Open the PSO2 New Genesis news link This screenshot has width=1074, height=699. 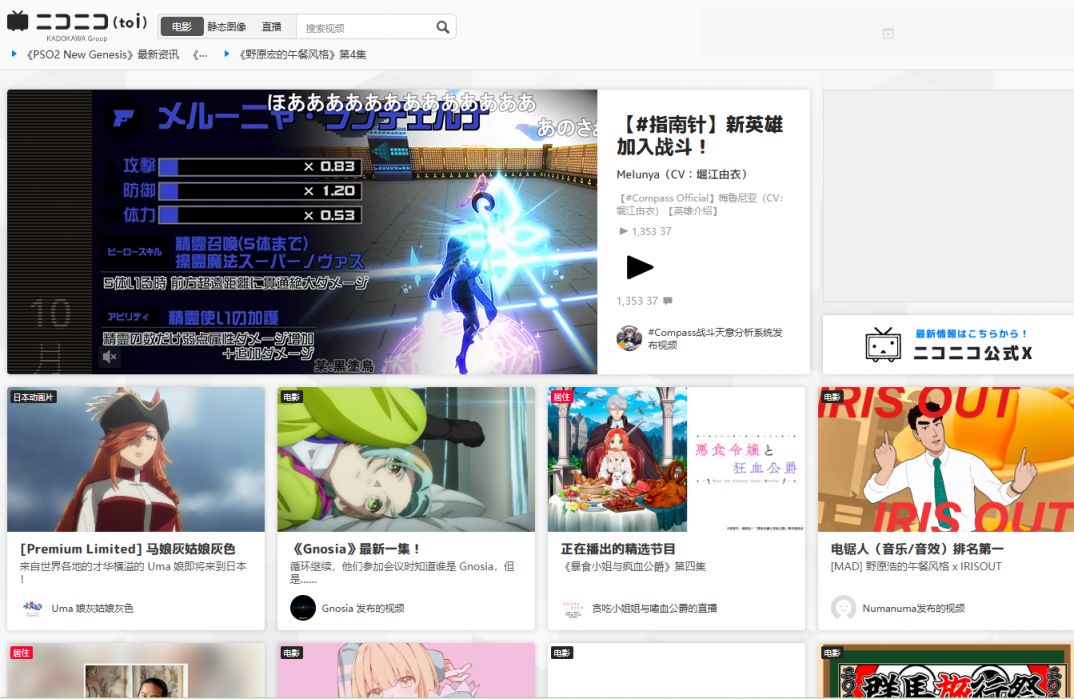pyautogui.click(x=101, y=55)
